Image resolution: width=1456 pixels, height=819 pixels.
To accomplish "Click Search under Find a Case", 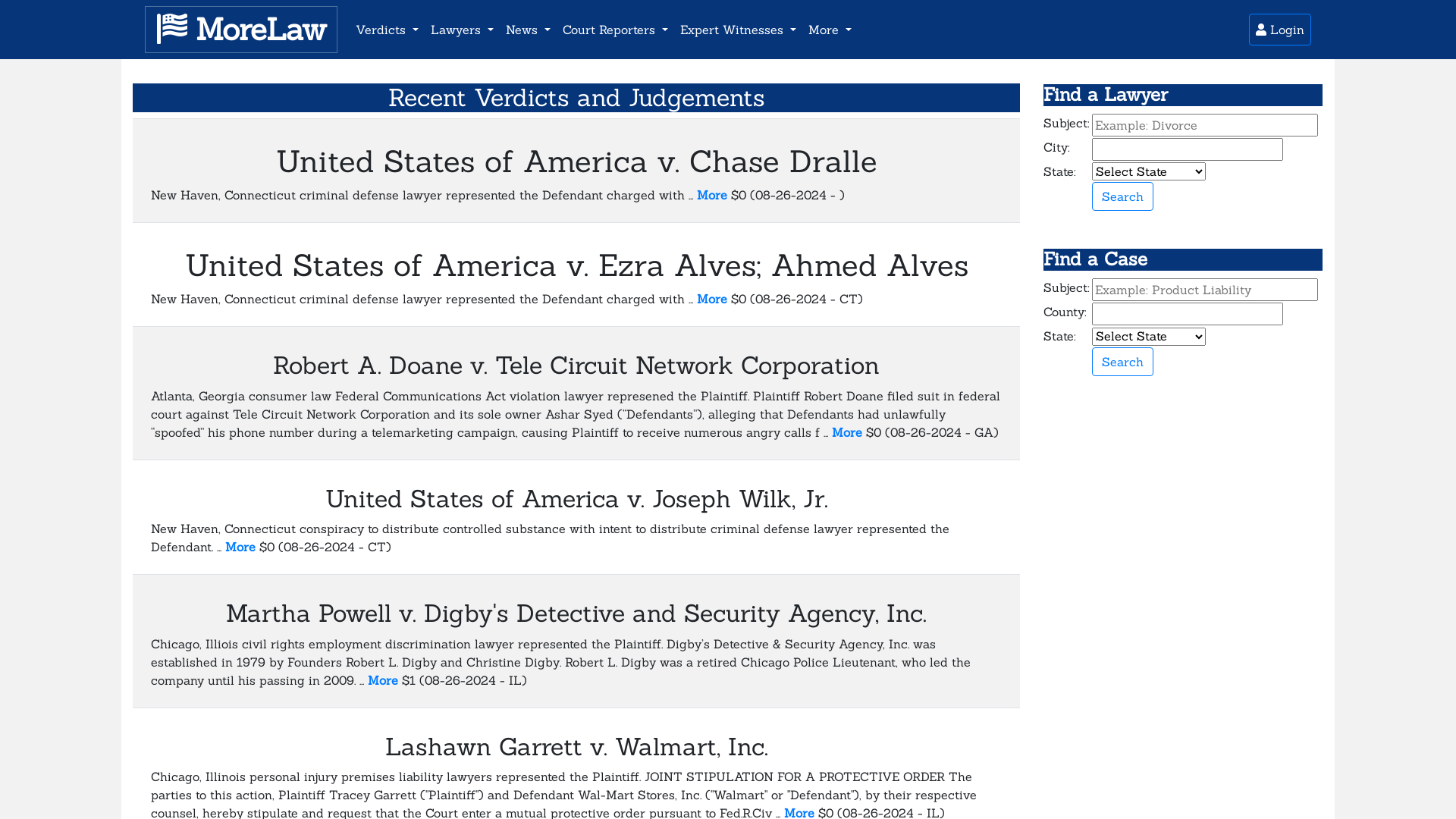I will (x=1122, y=362).
